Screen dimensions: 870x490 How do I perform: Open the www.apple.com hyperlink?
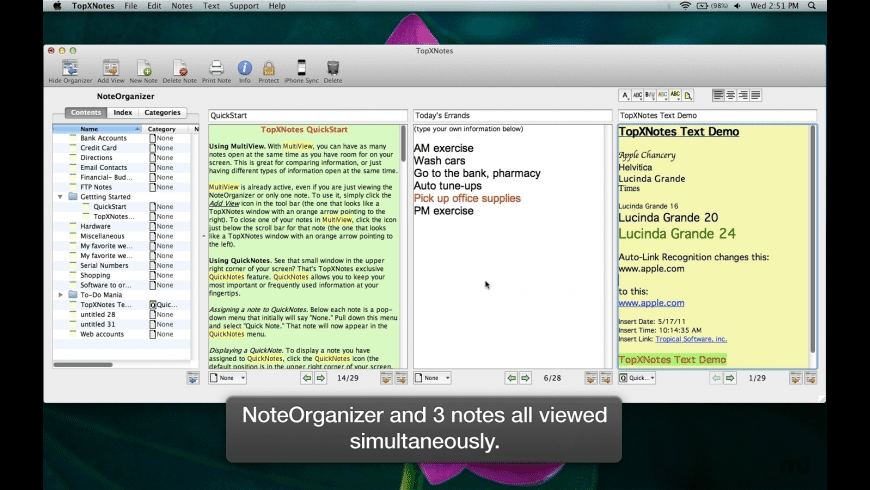651,303
